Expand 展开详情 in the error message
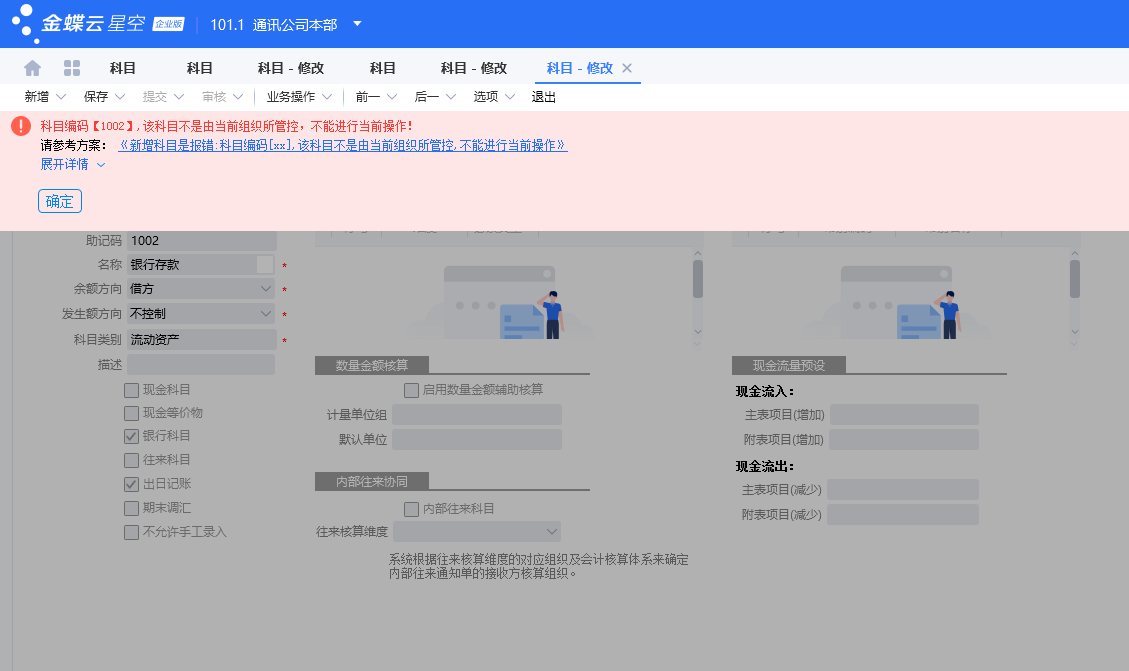 click(x=66, y=163)
